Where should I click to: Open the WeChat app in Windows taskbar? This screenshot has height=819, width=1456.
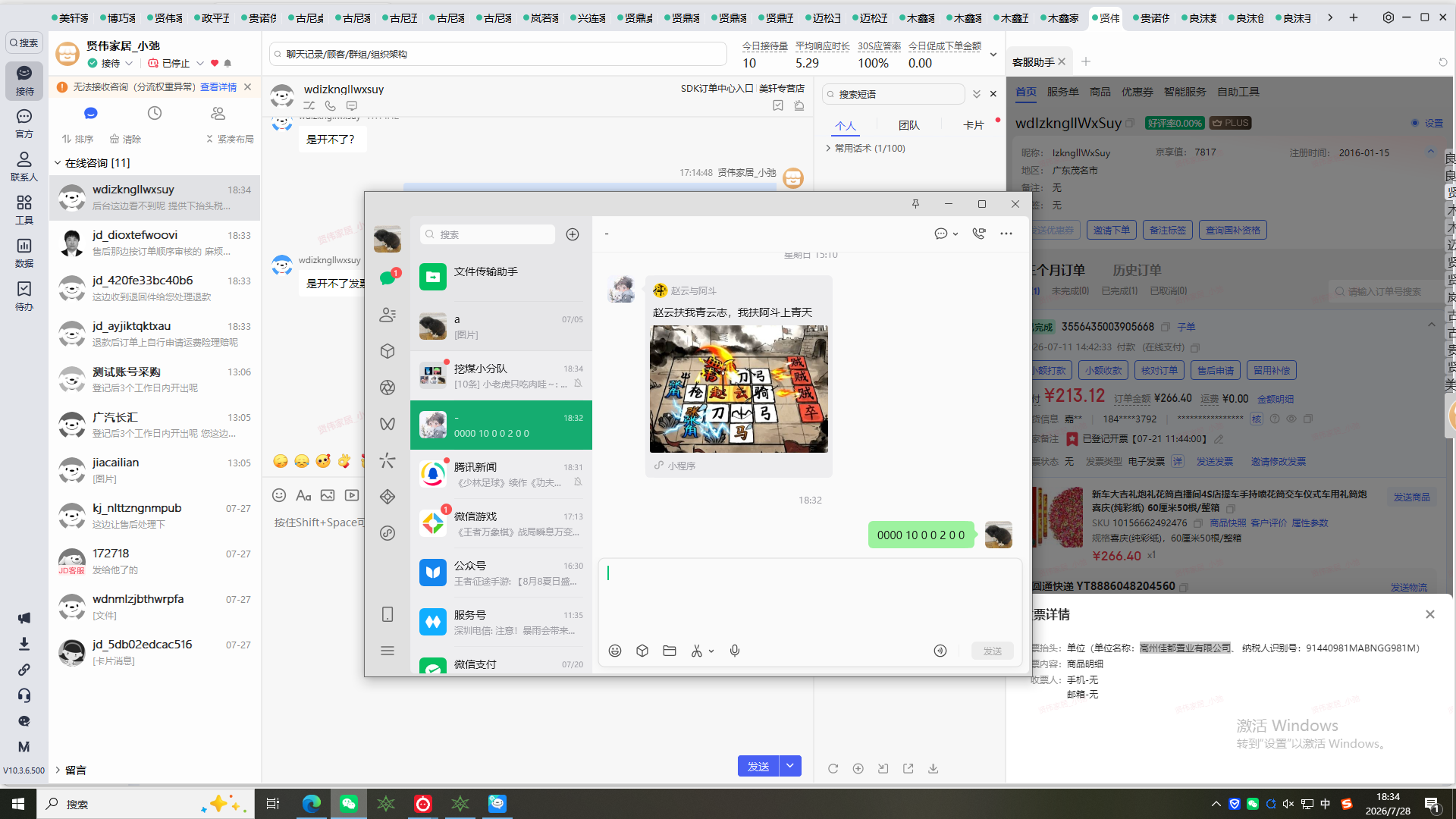349,804
